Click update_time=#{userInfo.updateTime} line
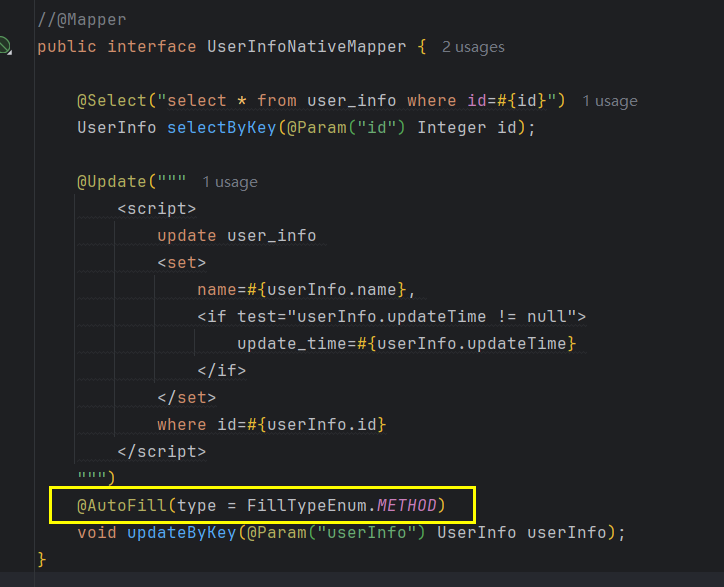724x587 pixels. [x=406, y=344]
